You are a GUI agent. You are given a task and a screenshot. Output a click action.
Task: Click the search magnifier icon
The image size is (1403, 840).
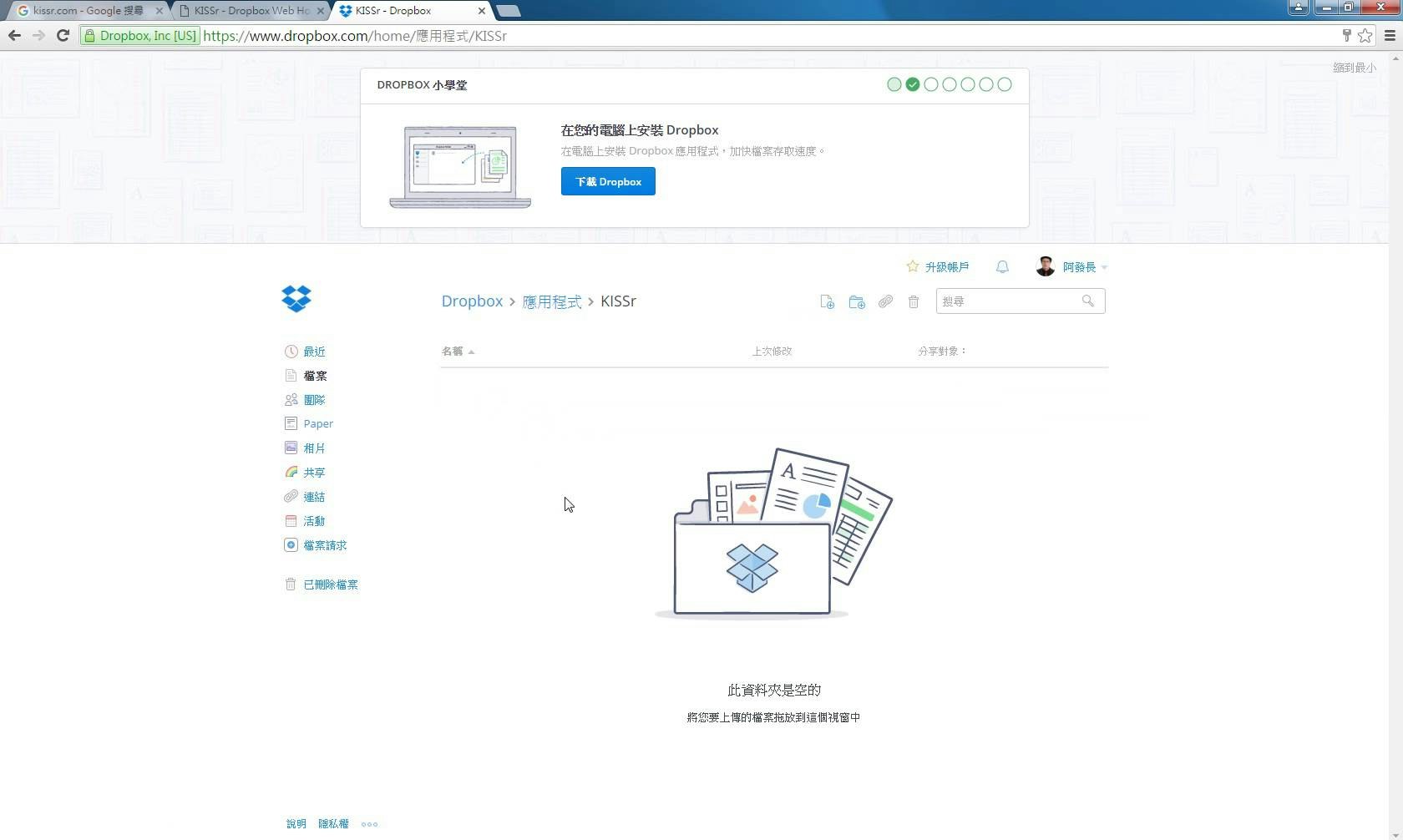(1087, 301)
